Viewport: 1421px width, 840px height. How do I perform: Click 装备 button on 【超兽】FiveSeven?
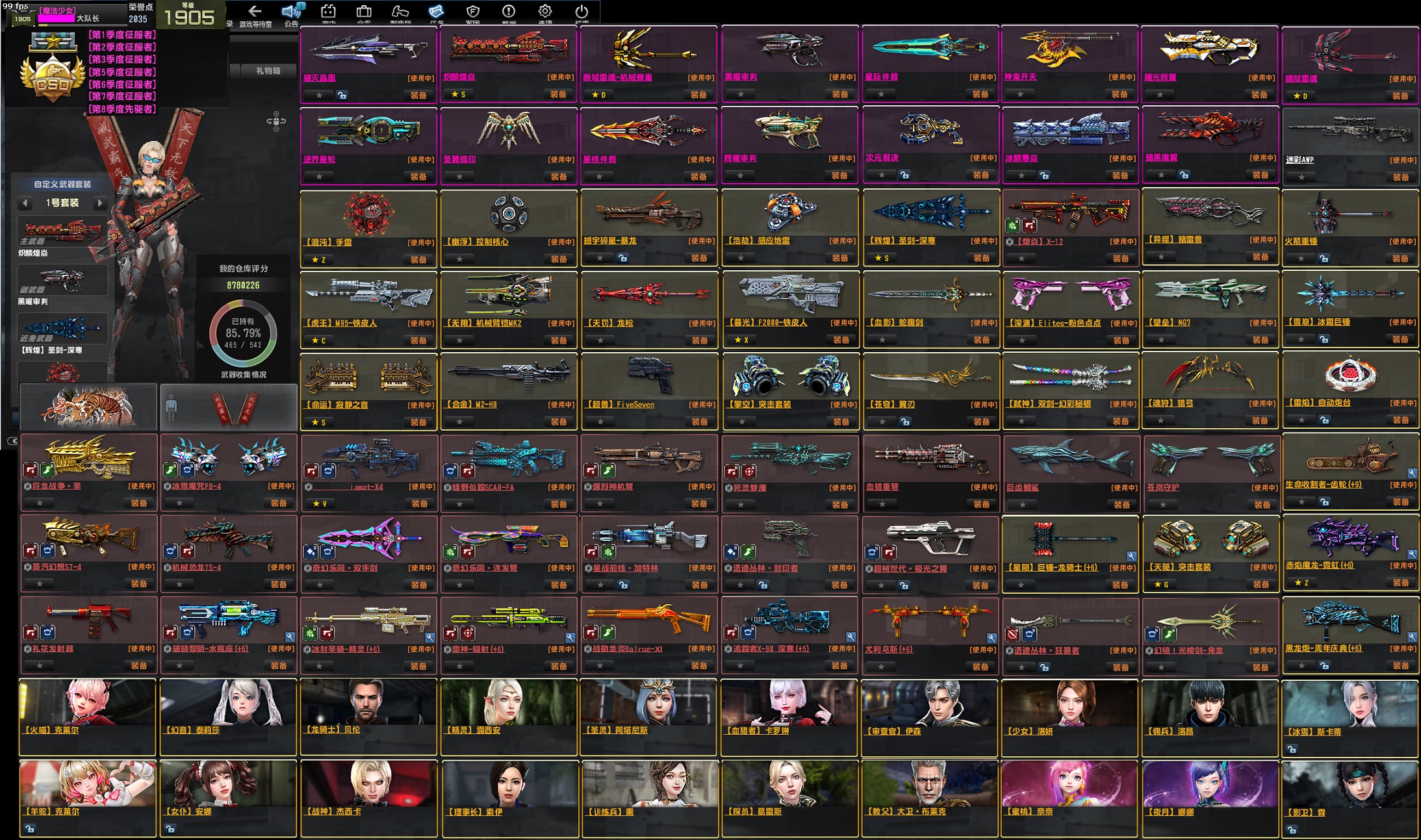coord(699,421)
